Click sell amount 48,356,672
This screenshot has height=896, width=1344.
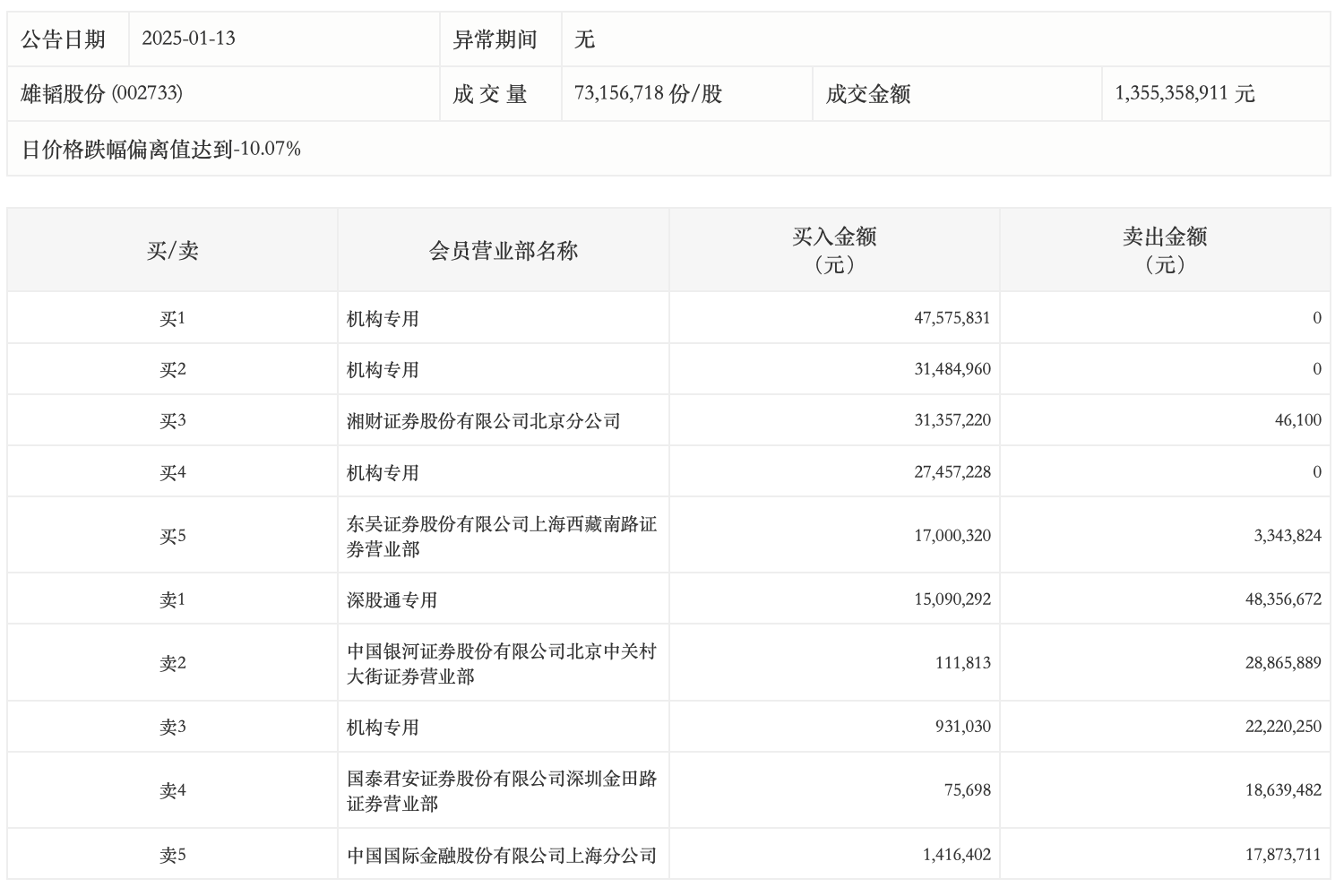pyautogui.click(x=1282, y=599)
